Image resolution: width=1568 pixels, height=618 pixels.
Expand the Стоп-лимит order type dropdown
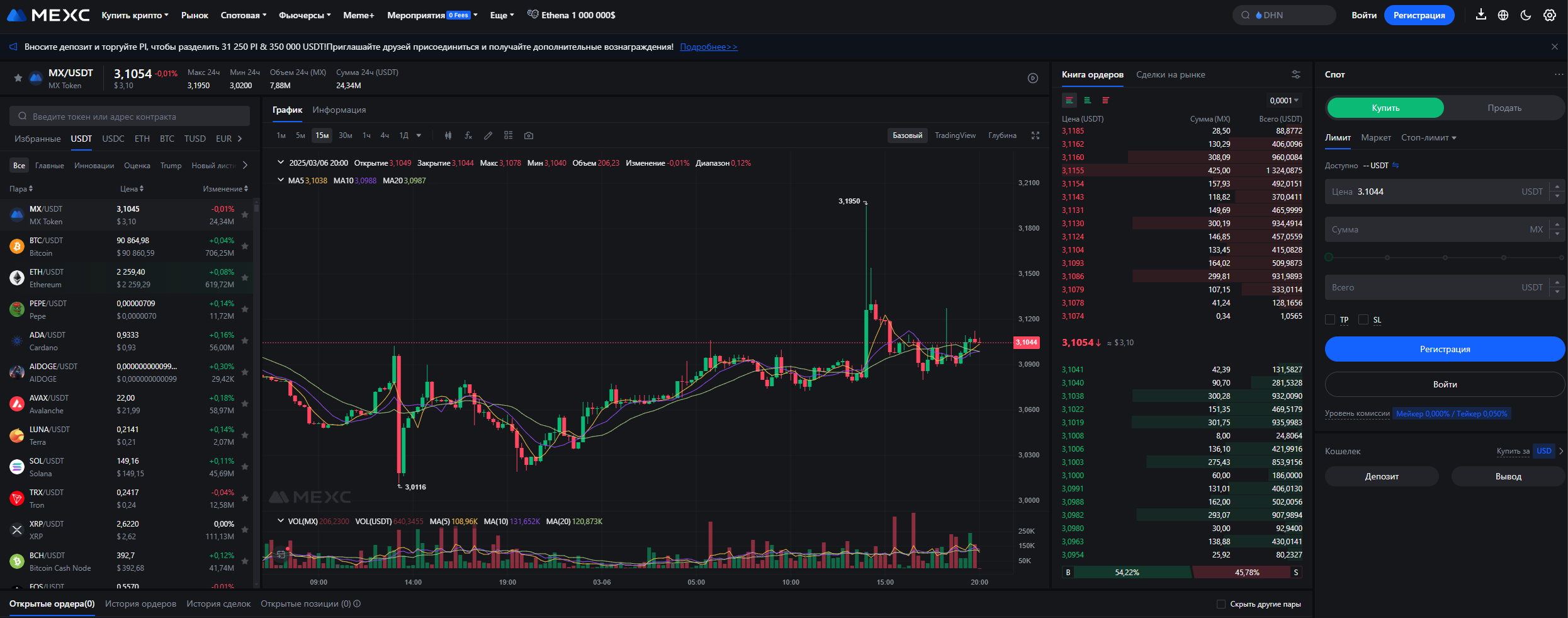click(x=1428, y=137)
